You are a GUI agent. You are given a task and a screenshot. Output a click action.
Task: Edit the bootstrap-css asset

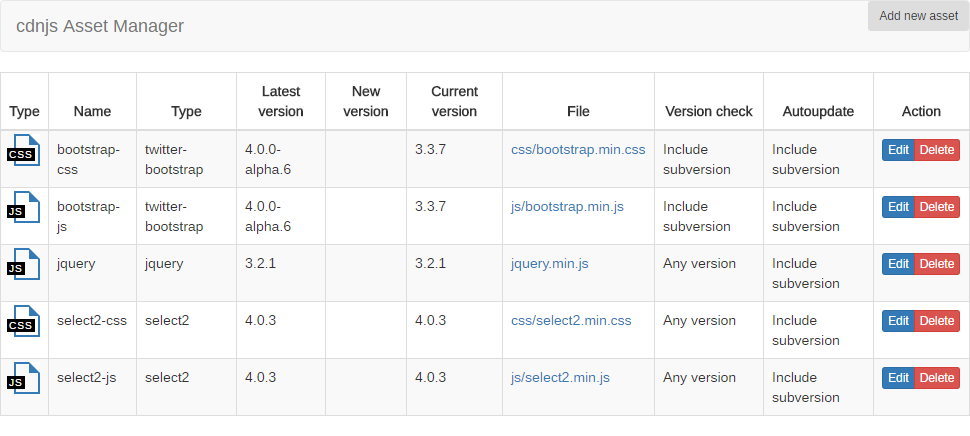pos(898,150)
